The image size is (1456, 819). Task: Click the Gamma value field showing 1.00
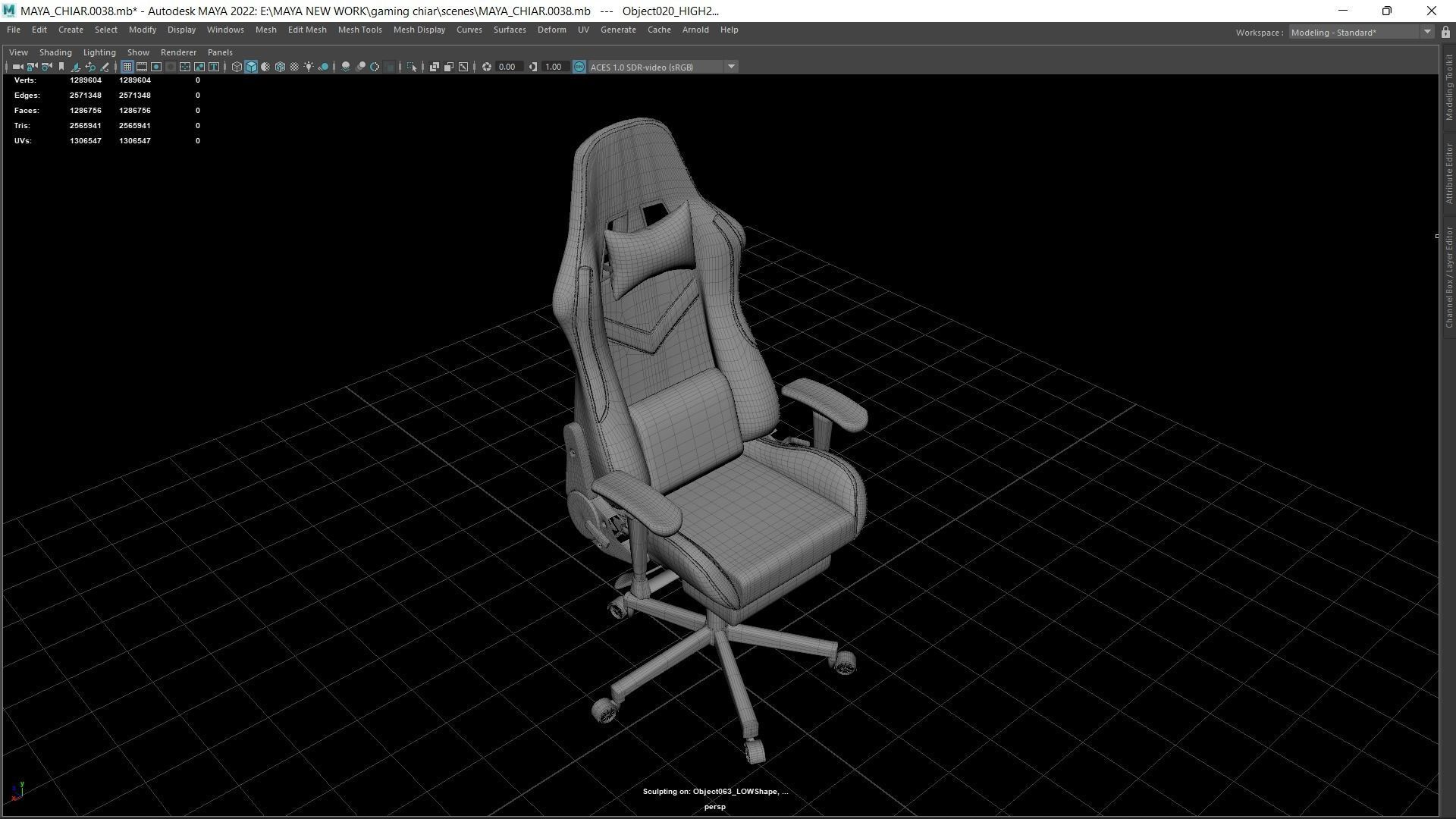555,67
